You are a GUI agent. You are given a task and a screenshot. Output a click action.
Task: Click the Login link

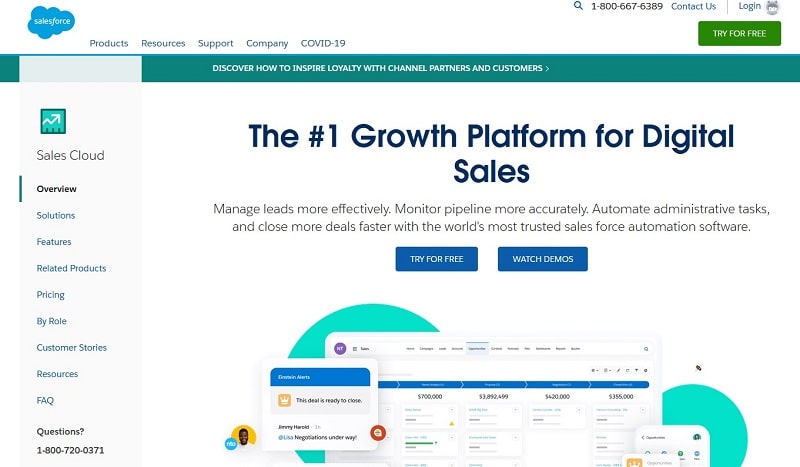pos(749,6)
